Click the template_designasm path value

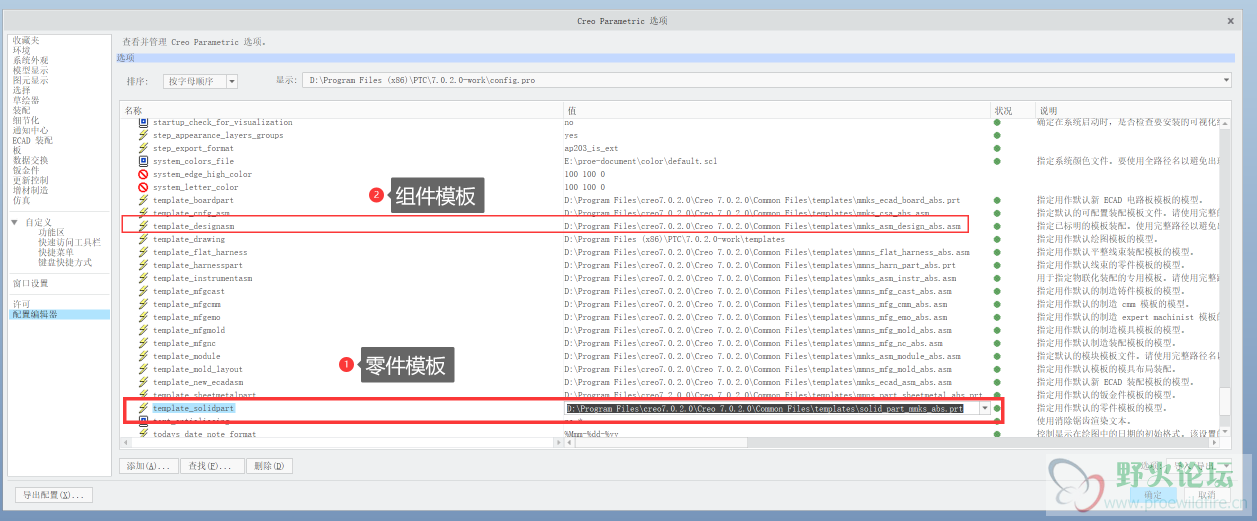[763, 226]
